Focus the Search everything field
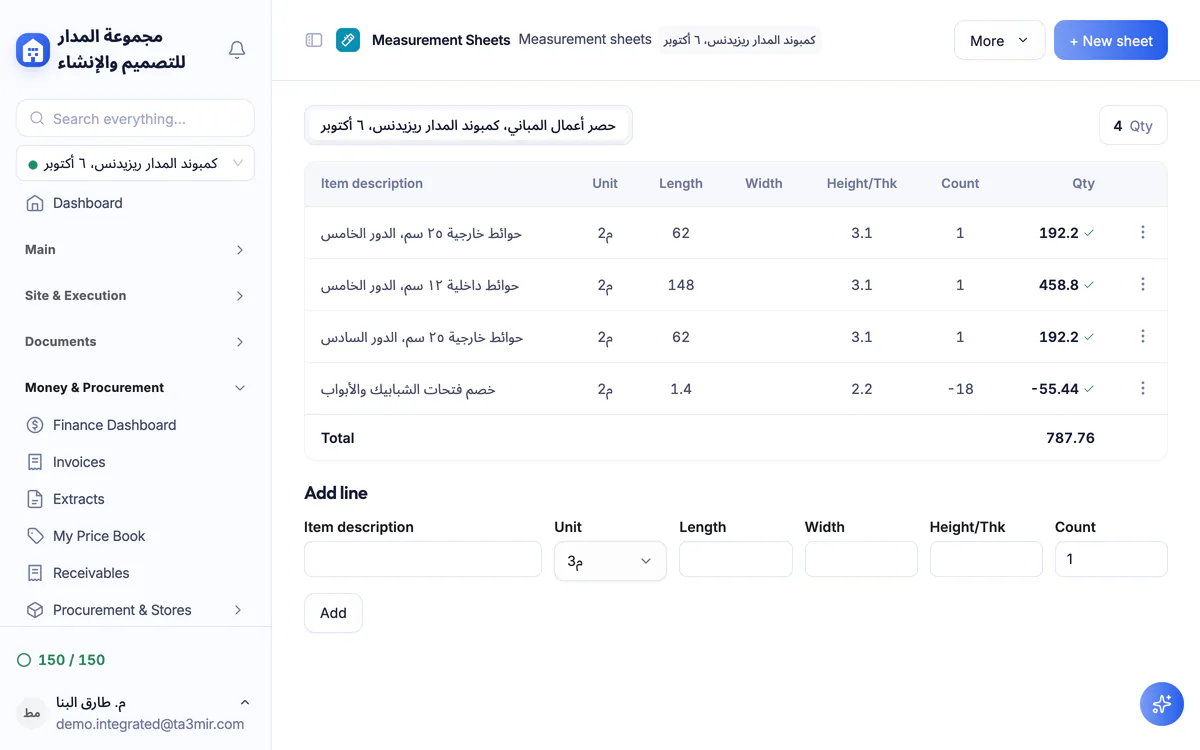The height and width of the screenshot is (750, 1200). tap(135, 118)
